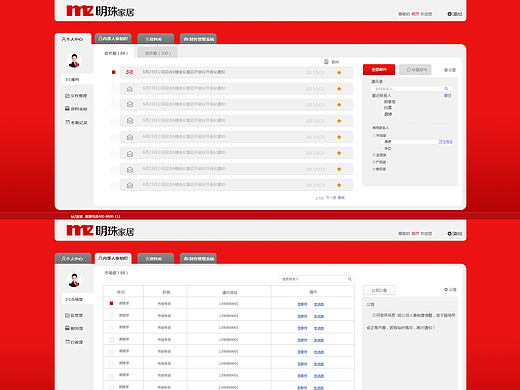The image size is (520, 390).
Task: Select 财务部 in the lower left sidebar
Action: coord(74,328)
